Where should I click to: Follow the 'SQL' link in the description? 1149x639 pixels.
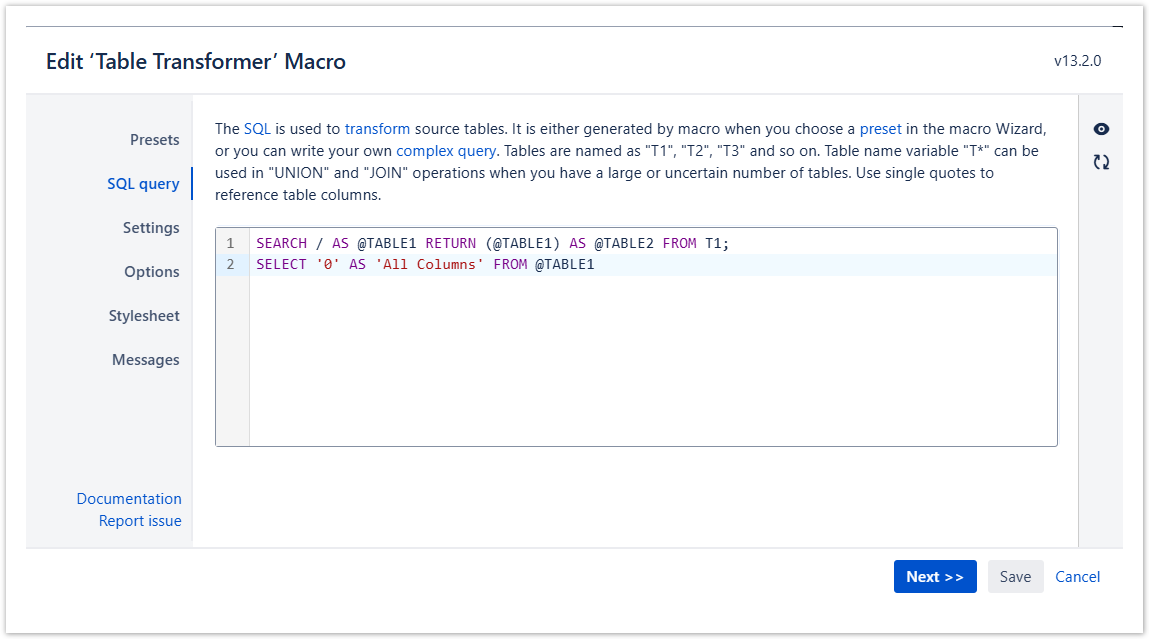pos(257,129)
